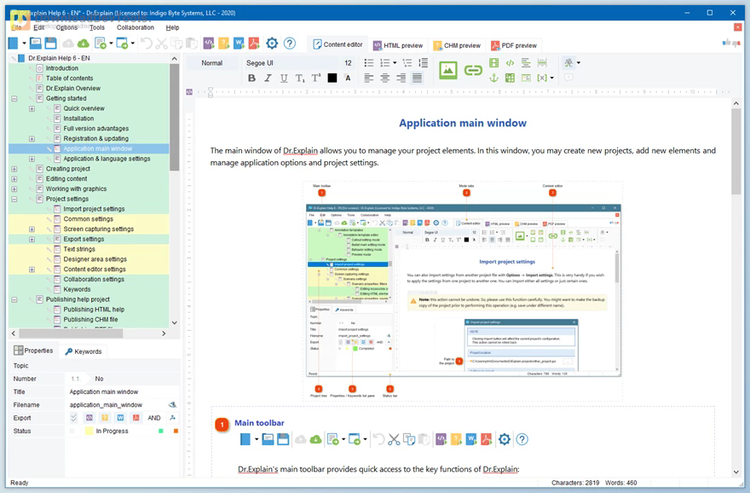
Task: Click the Open project folder icon
Action: (x=35, y=44)
